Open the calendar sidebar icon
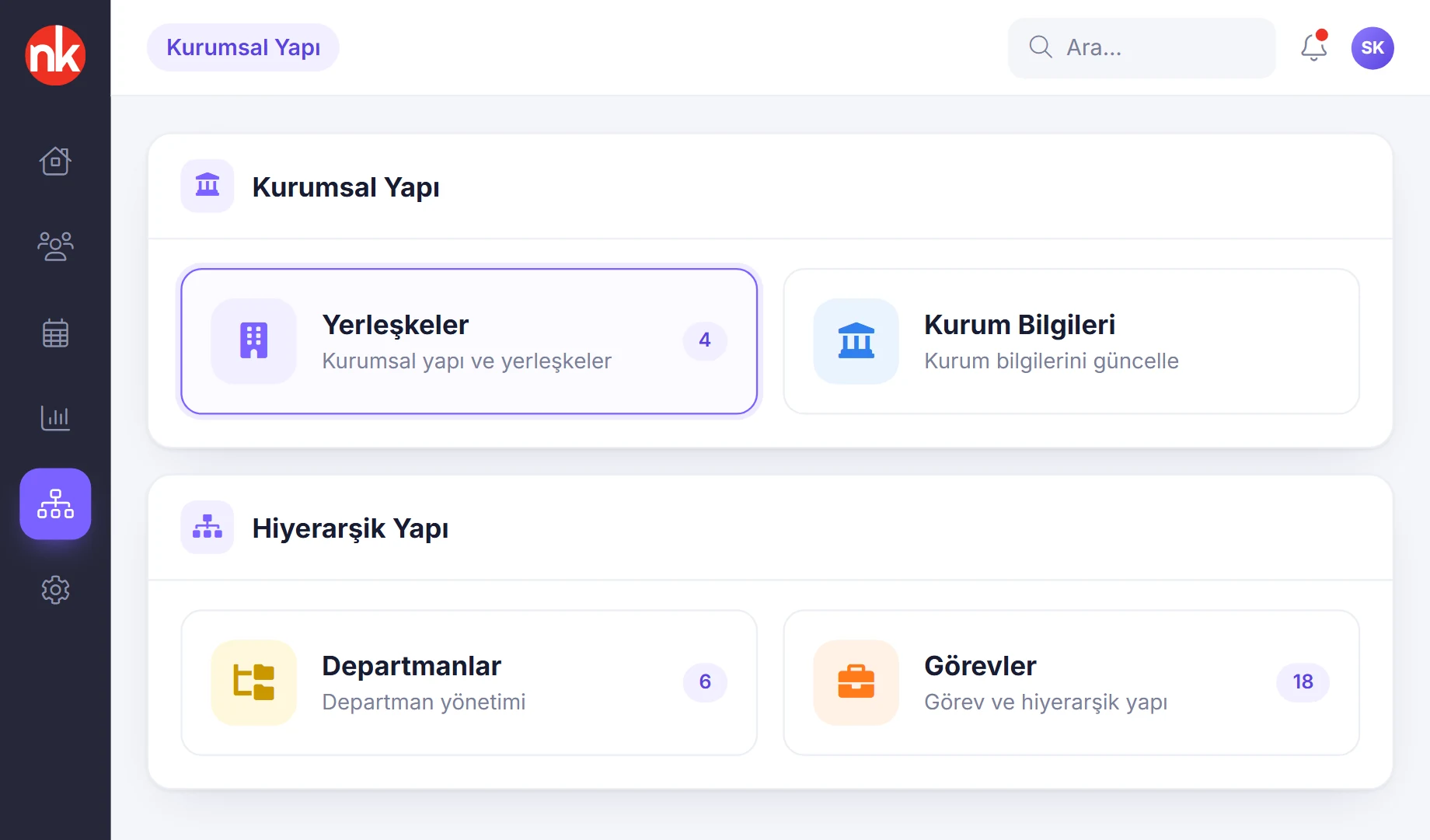The height and width of the screenshot is (840, 1430). point(55,333)
